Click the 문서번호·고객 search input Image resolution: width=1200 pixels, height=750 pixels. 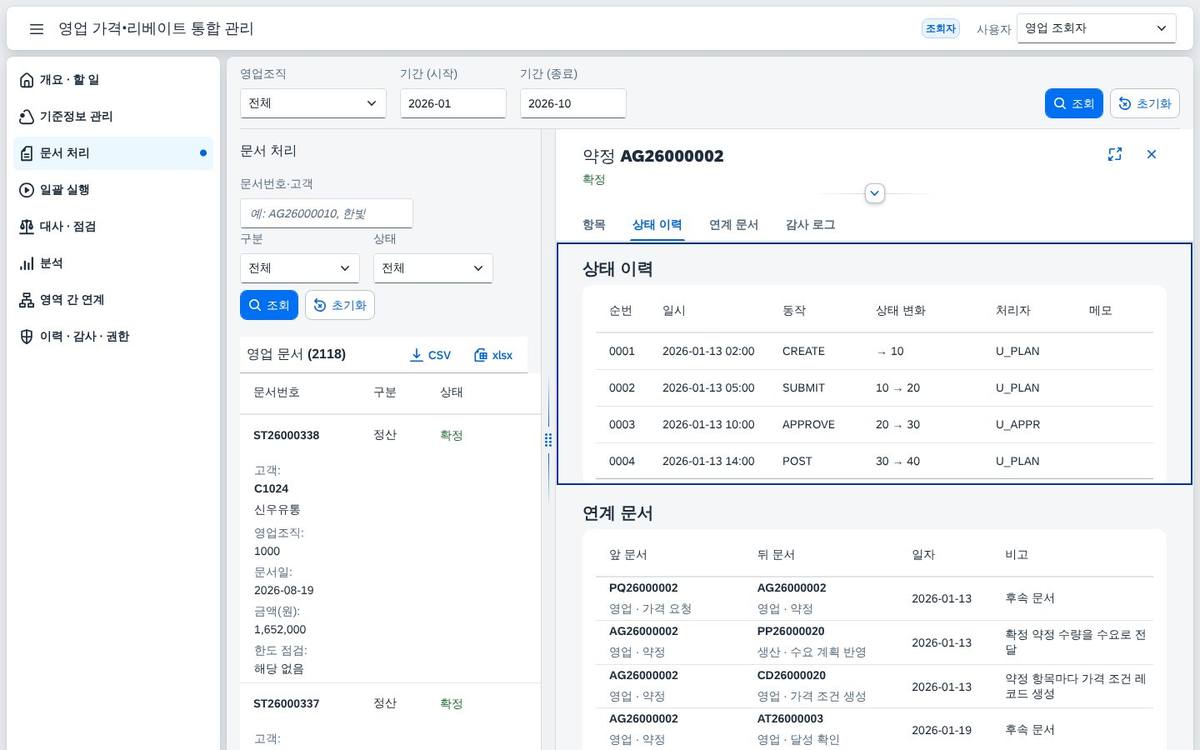[326, 213]
